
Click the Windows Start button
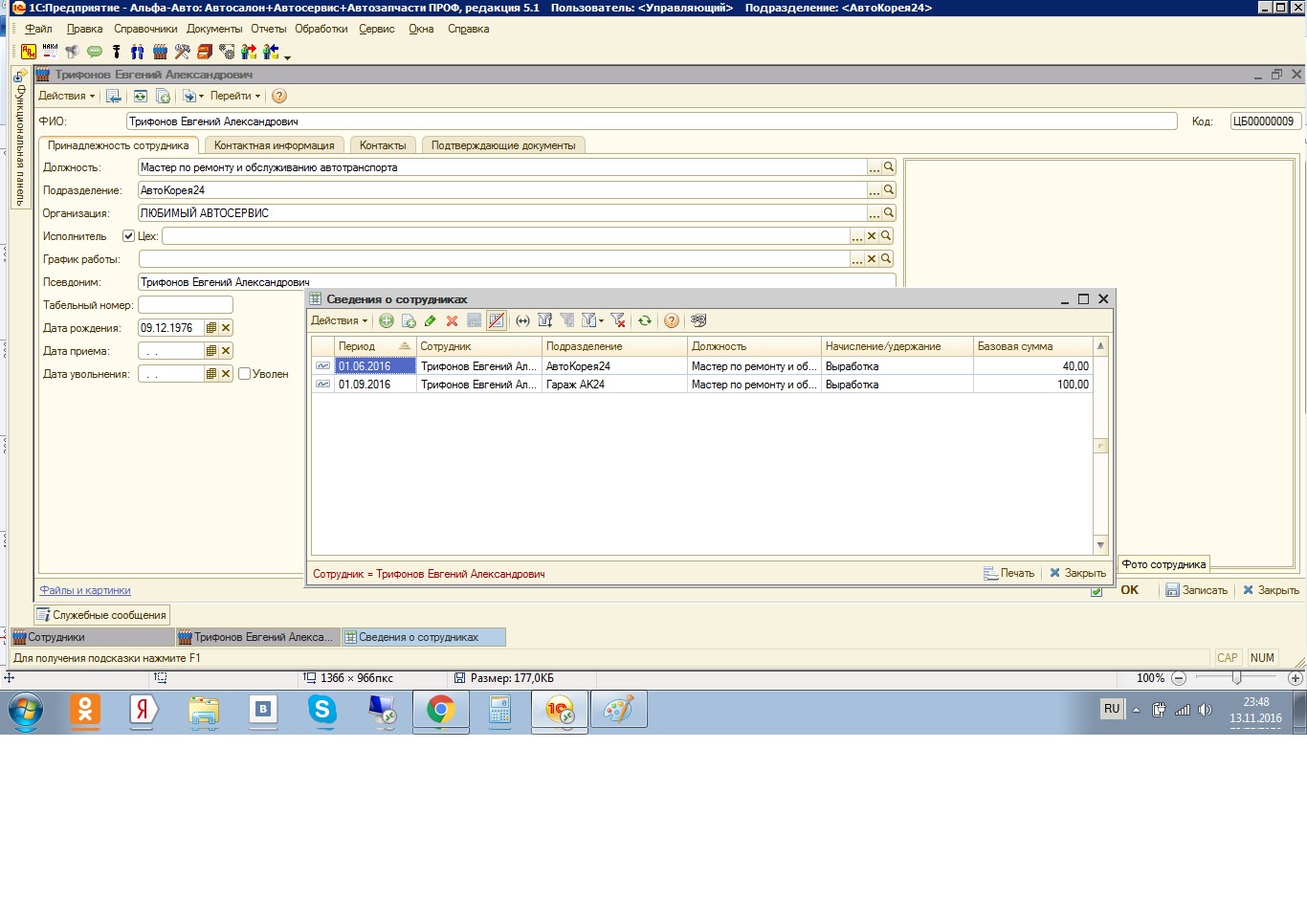click(26, 712)
